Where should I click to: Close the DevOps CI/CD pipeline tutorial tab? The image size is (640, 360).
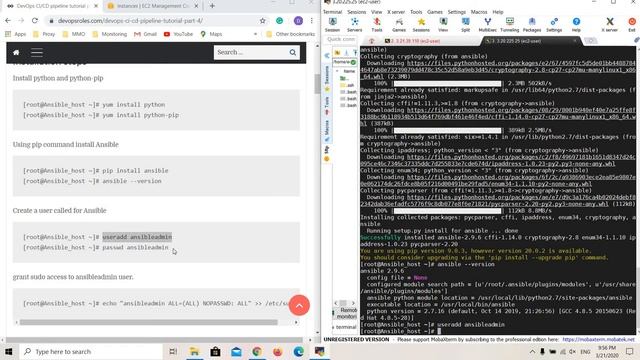(x=96, y=6)
